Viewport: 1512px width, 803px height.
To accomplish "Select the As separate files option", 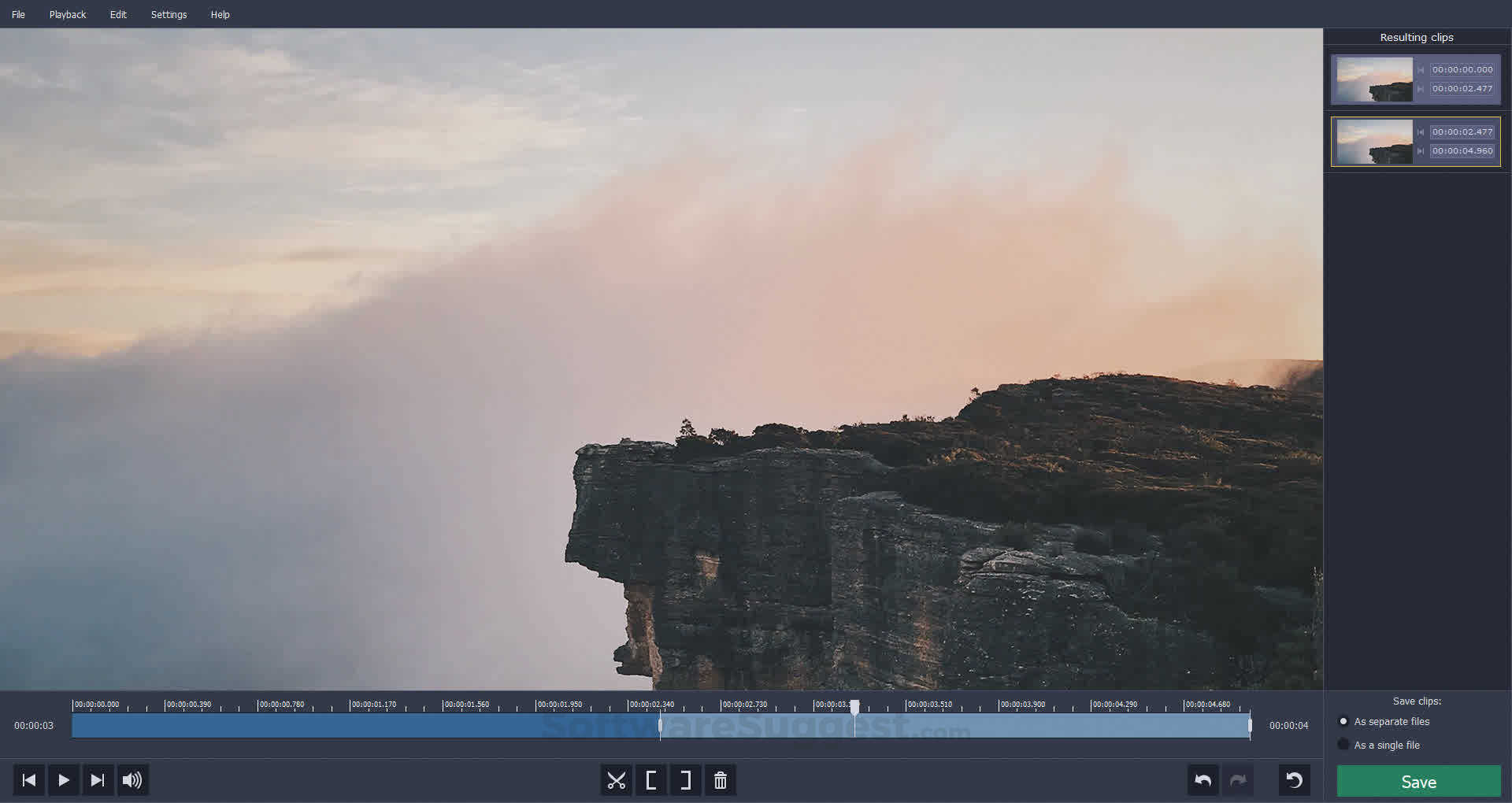I will tap(1343, 721).
